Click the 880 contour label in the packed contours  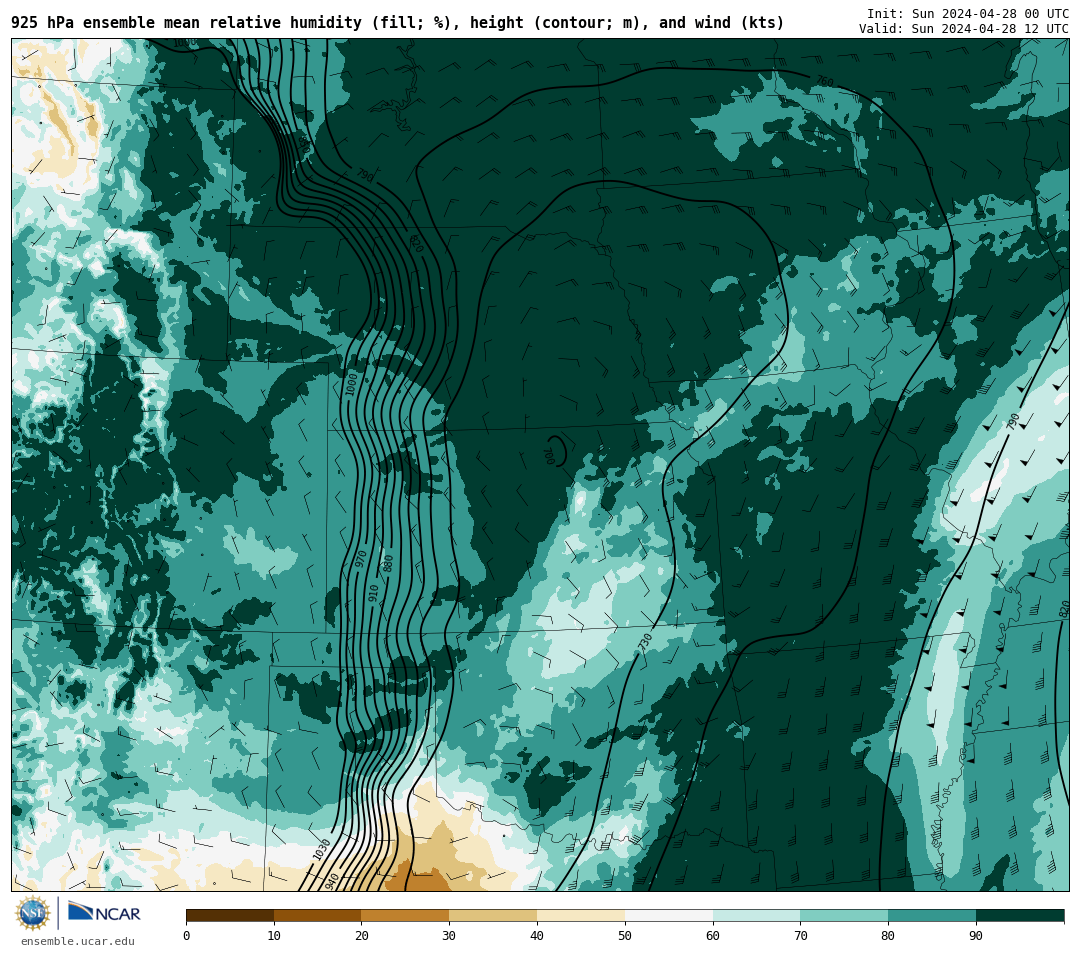388,563
